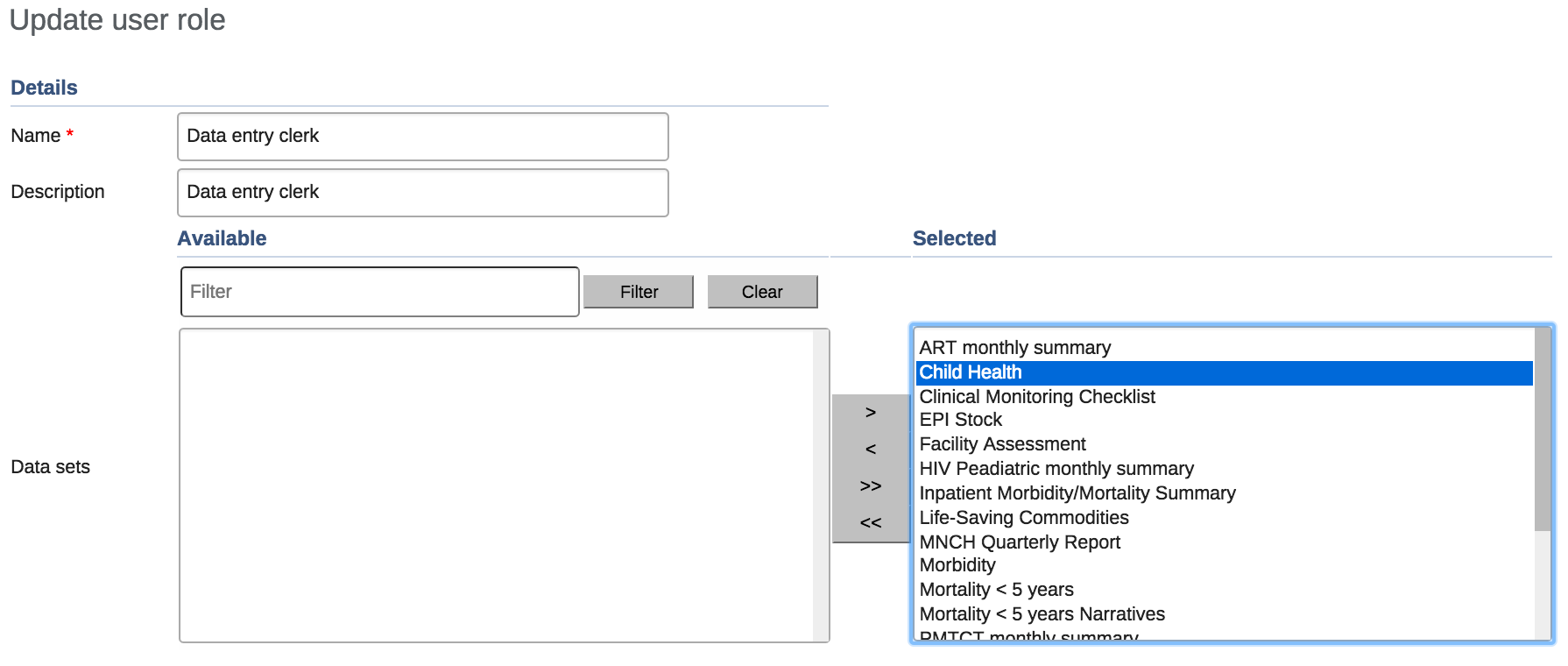This screenshot has width=1568, height=666.
Task: Choose Facility Assessment data set
Action: click(1002, 444)
